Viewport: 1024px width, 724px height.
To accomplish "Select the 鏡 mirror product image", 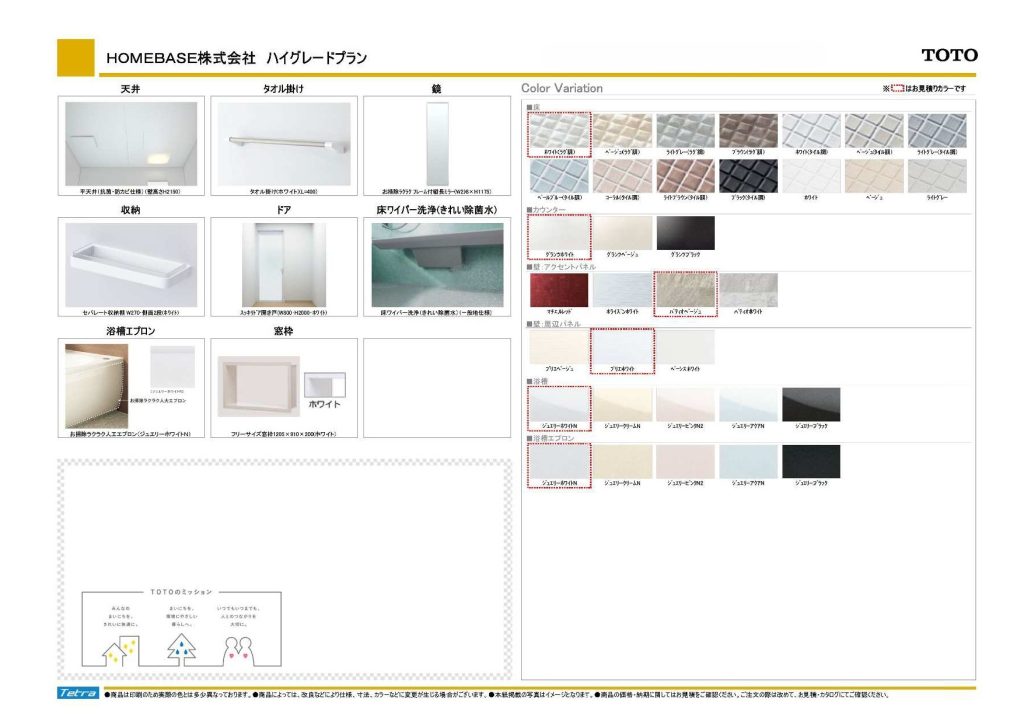I will coord(436,144).
